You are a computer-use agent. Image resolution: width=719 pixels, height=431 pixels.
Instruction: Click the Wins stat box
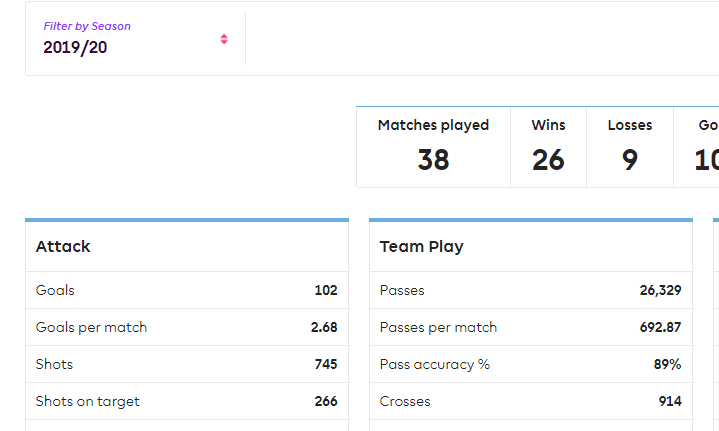(548, 147)
